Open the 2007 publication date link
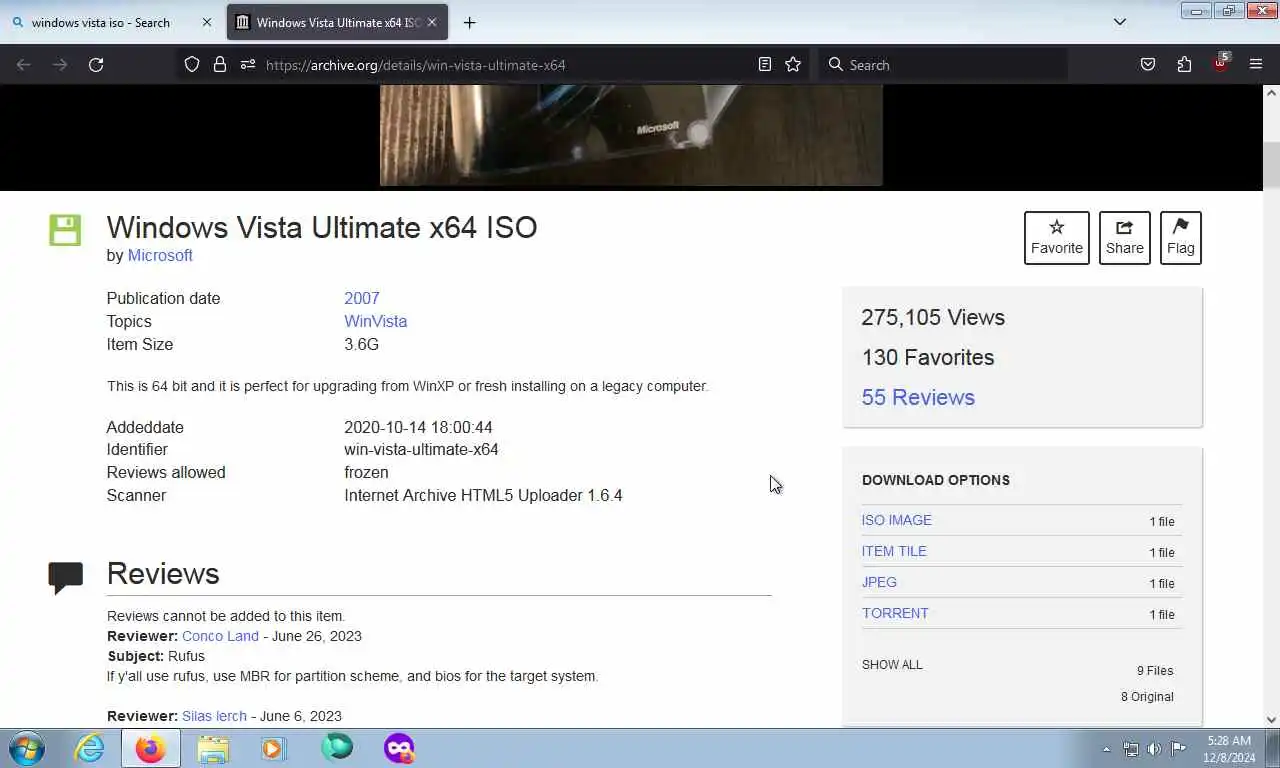The image size is (1280, 768). click(x=362, y=298)
